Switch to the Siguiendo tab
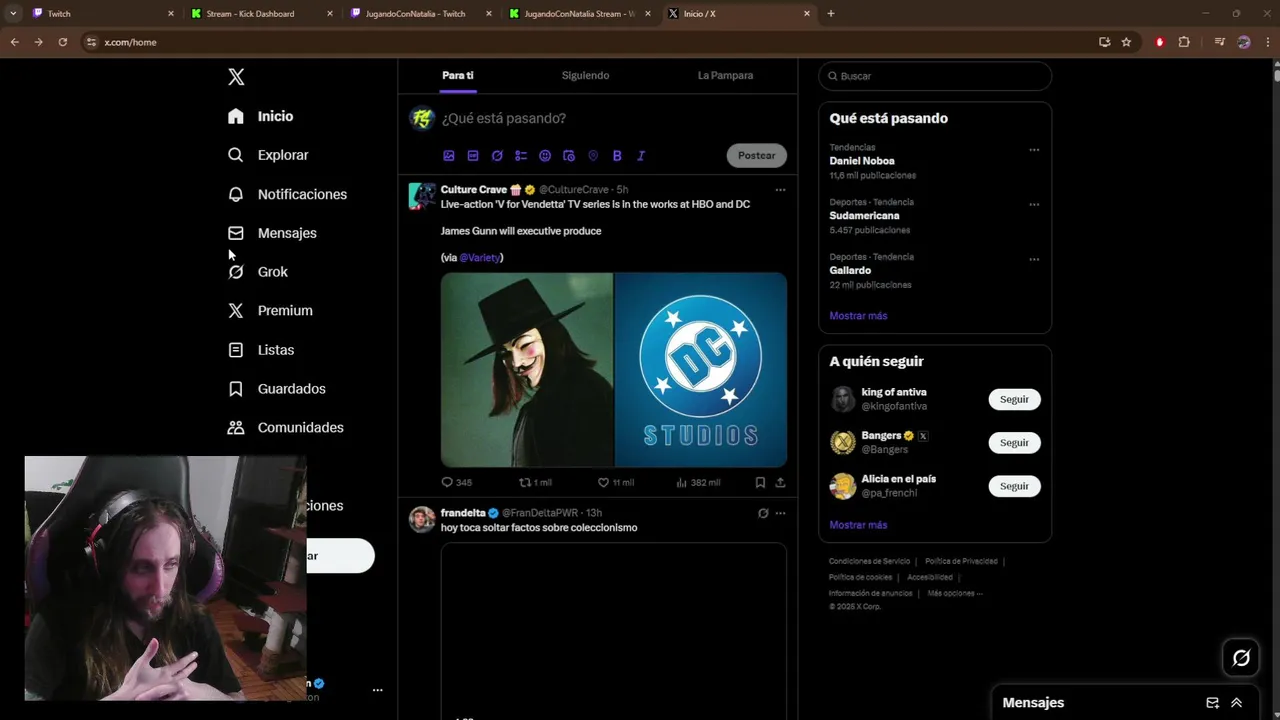Image resolution: width=1280 pixels, height=720 pixels. [585, 76]
